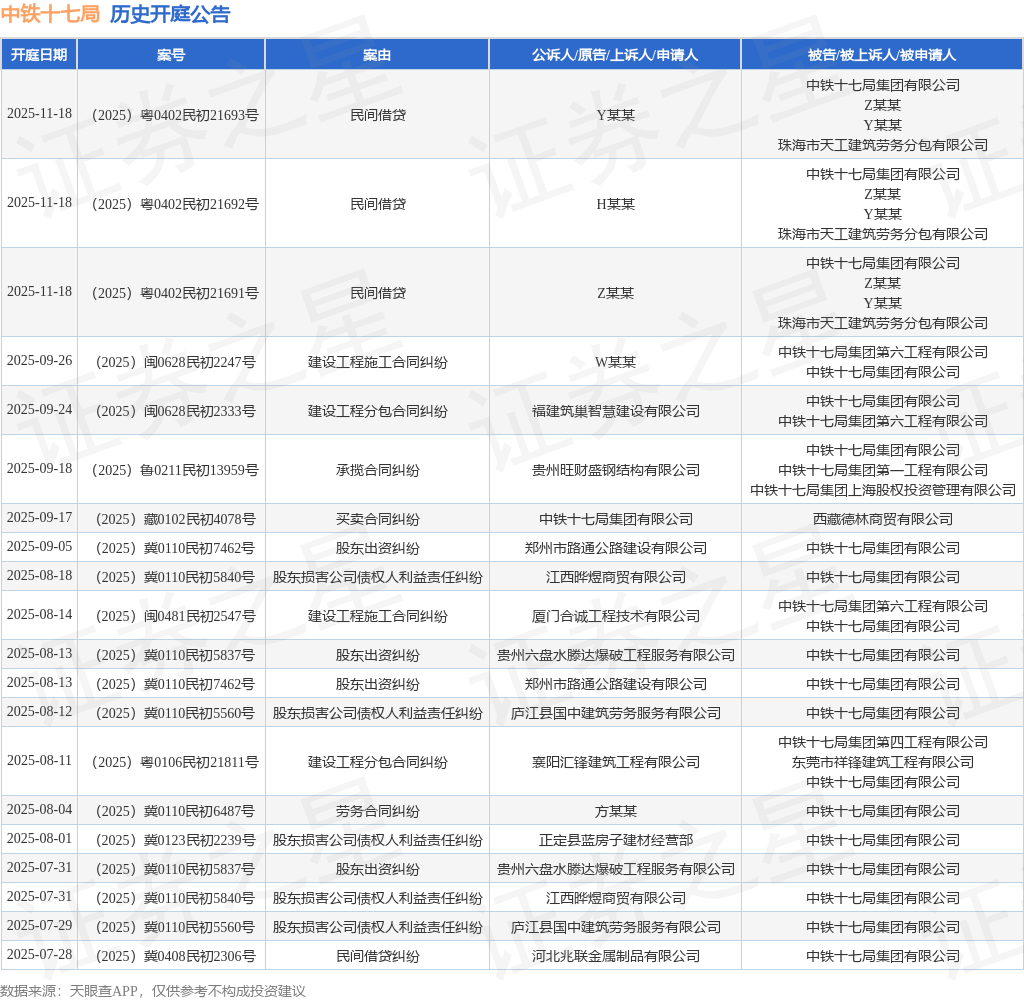Click the 历史开庭公告 title text
The width and height of the screenshot is (1024, 1000).
click(170, 14)
